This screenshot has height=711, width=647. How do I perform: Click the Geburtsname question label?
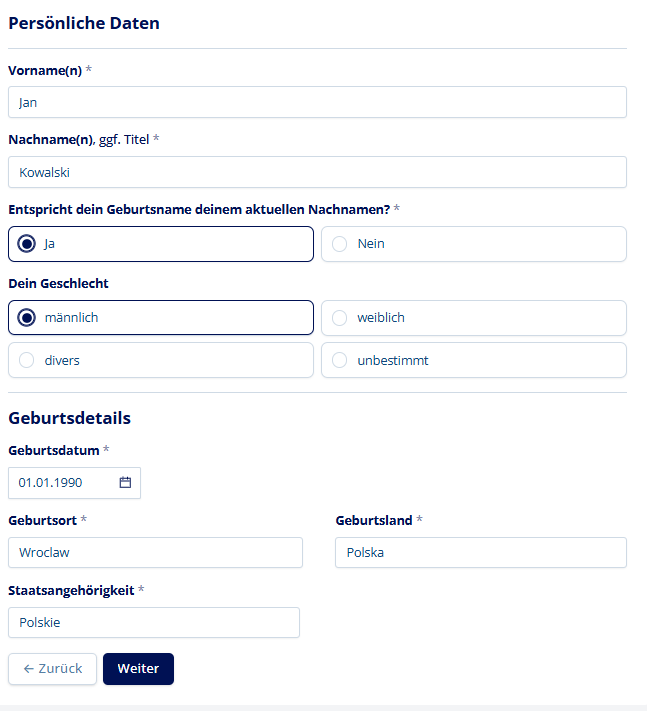[x=199, y=209]
